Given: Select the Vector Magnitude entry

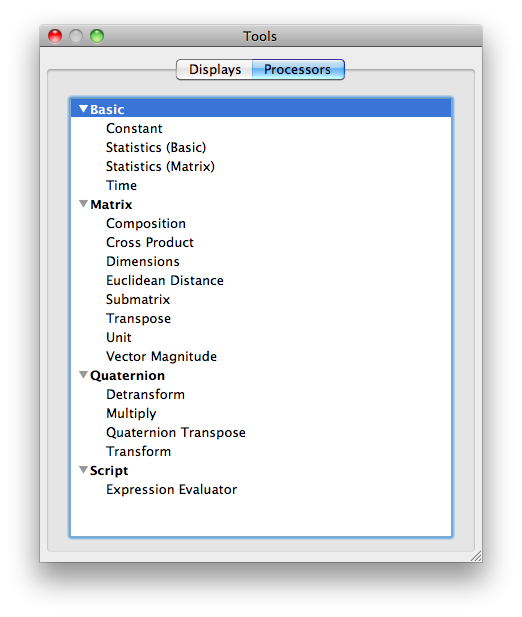Looking at the screenshot, I should point(161,357).
